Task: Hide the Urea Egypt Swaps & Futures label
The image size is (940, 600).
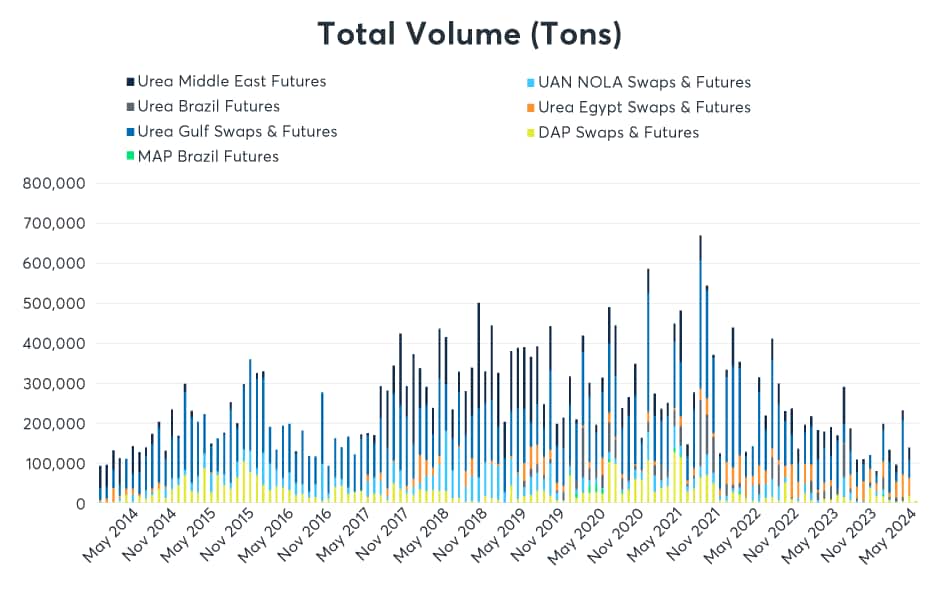Action: 644,108
